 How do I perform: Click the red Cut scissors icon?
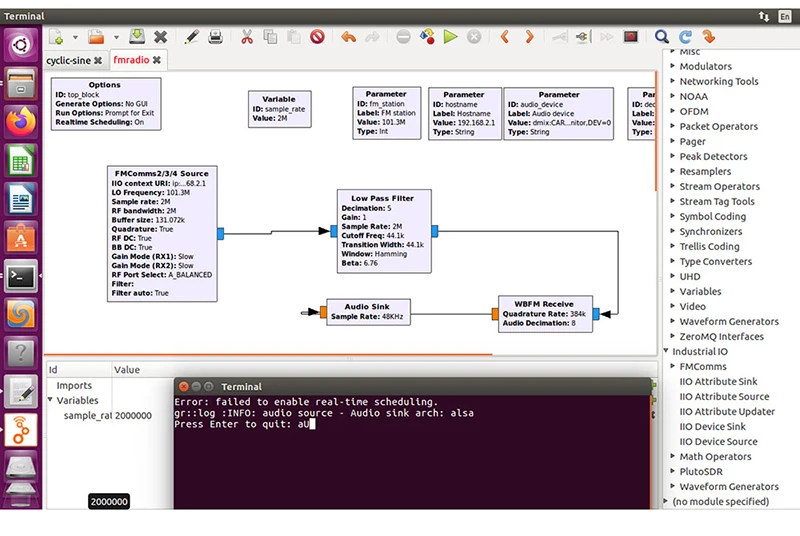(x=247, y=37)
